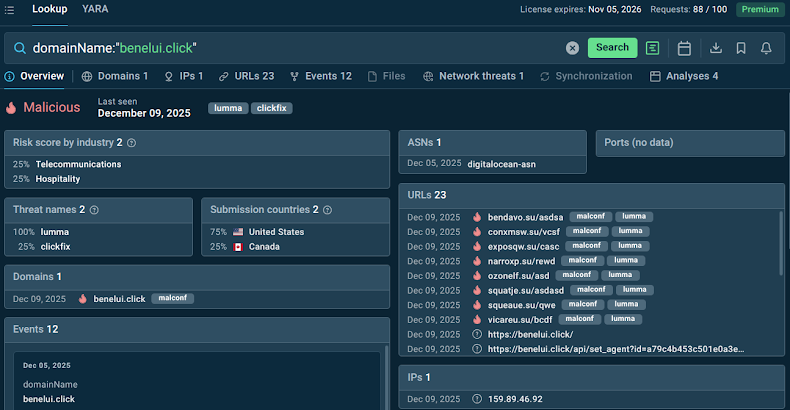
Task: Click malconf tag on exposqw.su/casc row
Action: pos(586,246)
